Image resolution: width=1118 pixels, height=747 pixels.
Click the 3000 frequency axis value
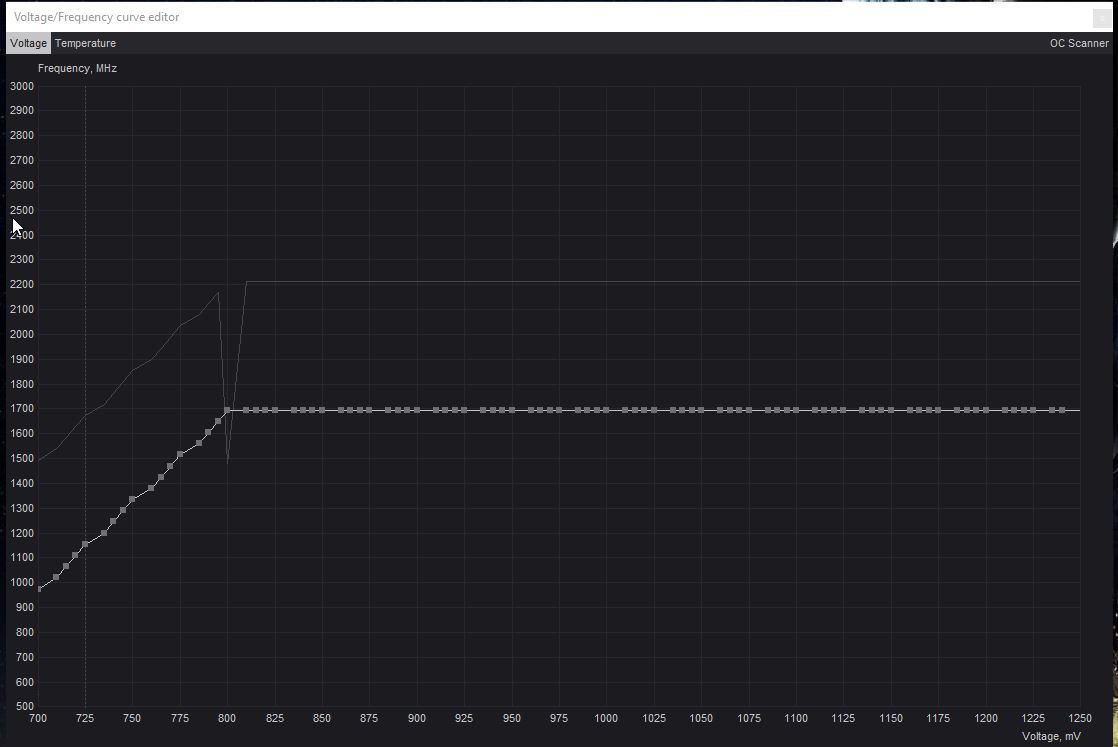coord(21,86)
